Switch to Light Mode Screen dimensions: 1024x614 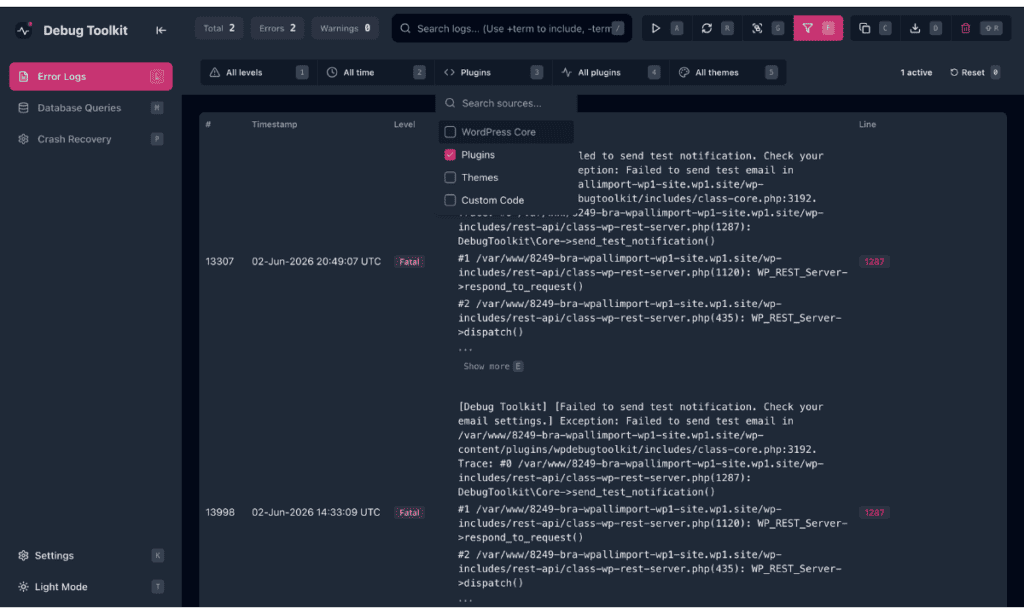[x=91, y=587]
